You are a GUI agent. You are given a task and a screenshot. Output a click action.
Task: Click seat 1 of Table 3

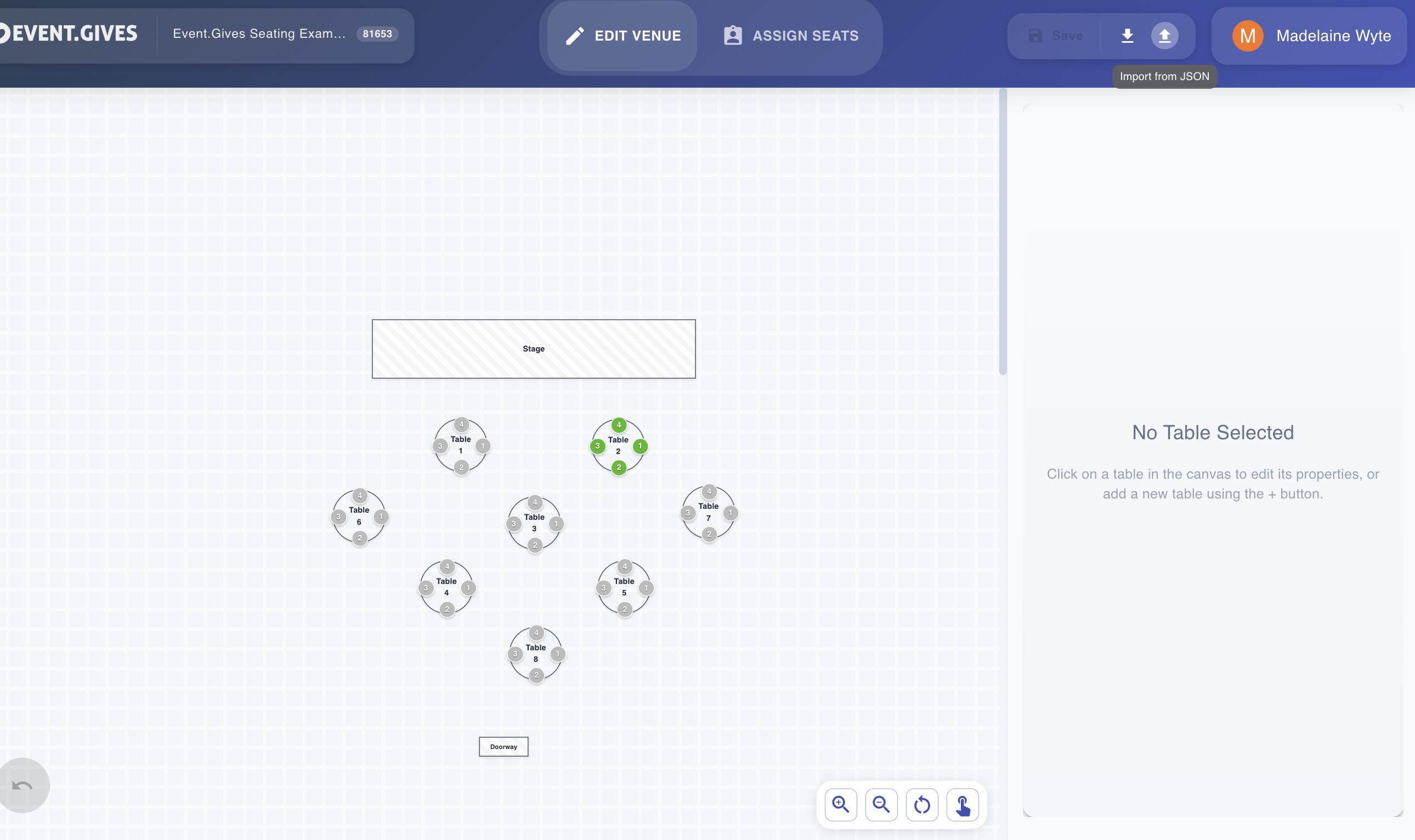pyautogui.click(x=556, y=524)
